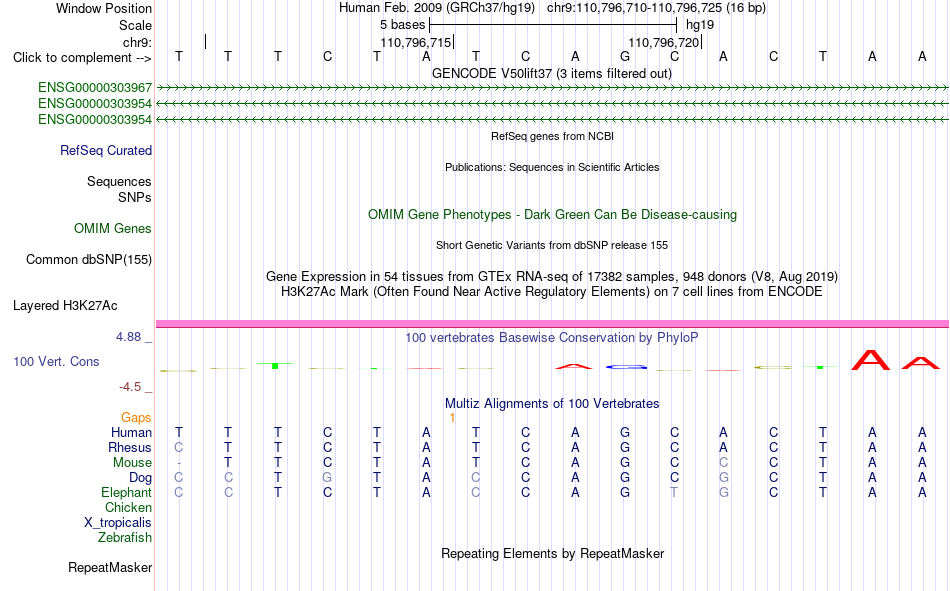Image resolution: width=950 pixels, height=591 pixels.
Task: Click 'Multiz Alignments of 100 Vertebrates' title
Action: pos(552,404)
